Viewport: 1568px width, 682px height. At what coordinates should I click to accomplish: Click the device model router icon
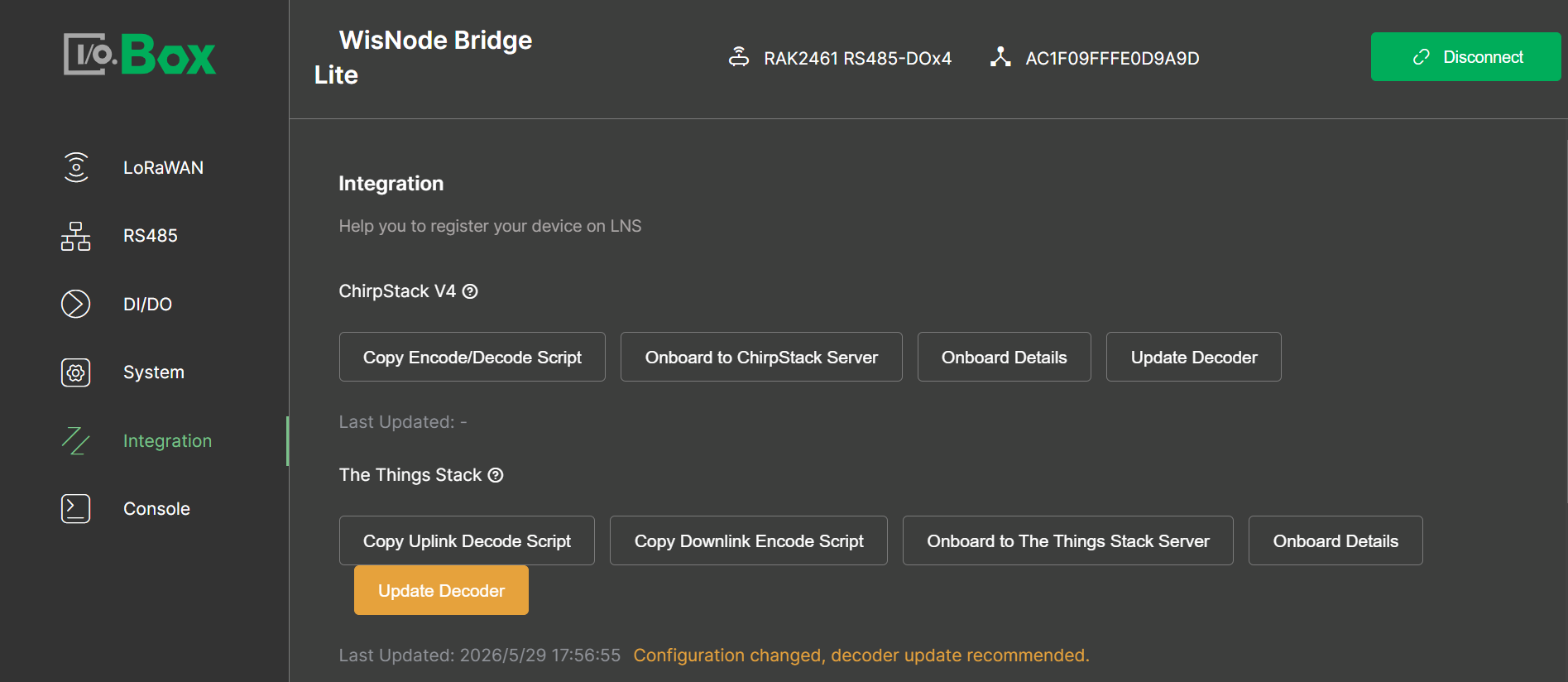tap(739, 57)
